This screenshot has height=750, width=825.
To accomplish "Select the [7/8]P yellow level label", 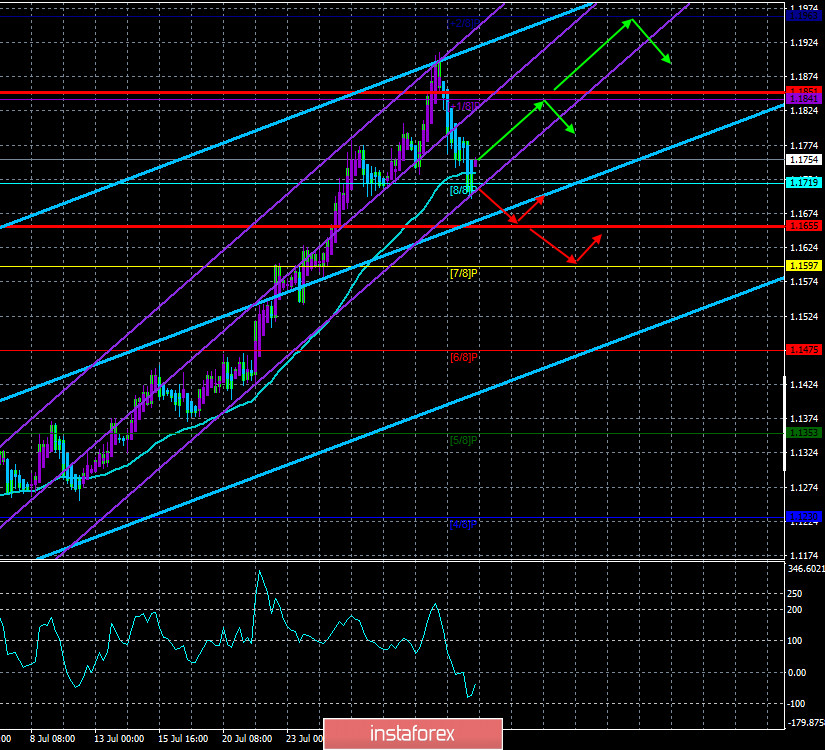I will coord(462,273).
